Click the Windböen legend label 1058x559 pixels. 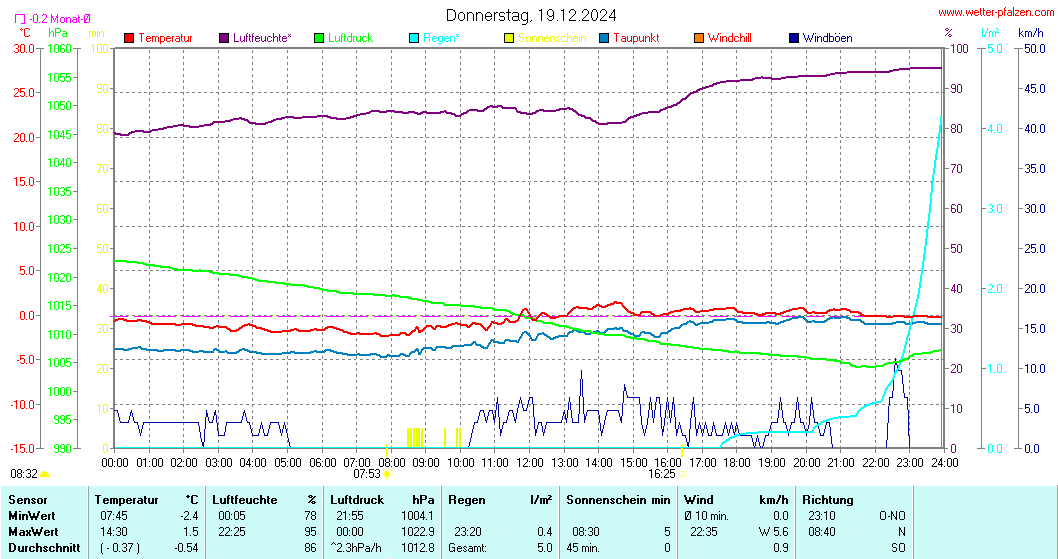tap(828, 38)
